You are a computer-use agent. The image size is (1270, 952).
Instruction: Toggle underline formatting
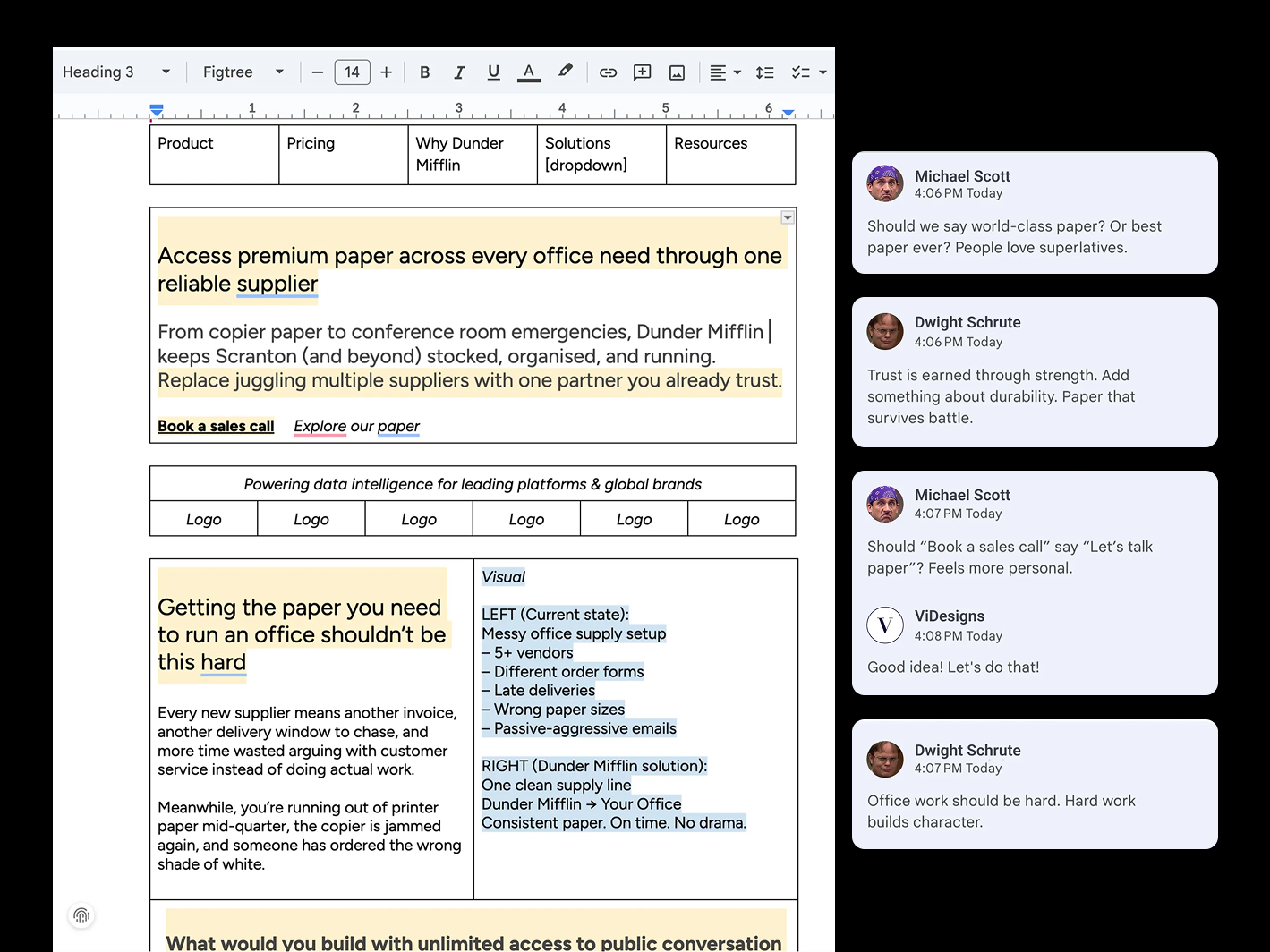pyautogui.click(x=493, y=72)
